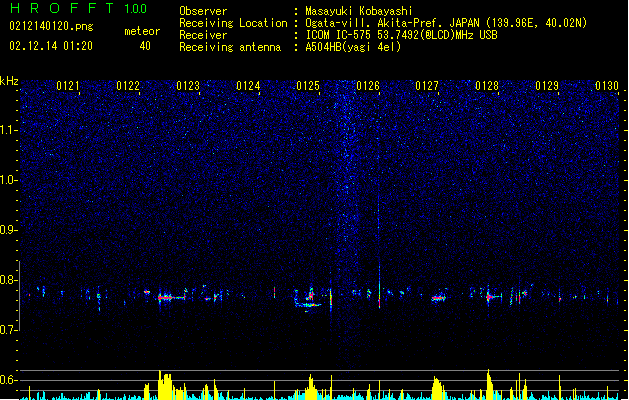Click time marker 0127
629x400 pixels.
(427, 86)
